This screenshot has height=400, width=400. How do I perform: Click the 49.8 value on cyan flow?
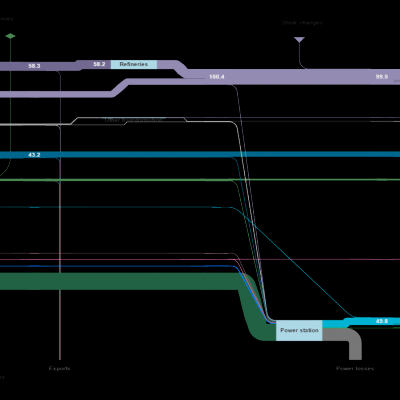point(382,321)
